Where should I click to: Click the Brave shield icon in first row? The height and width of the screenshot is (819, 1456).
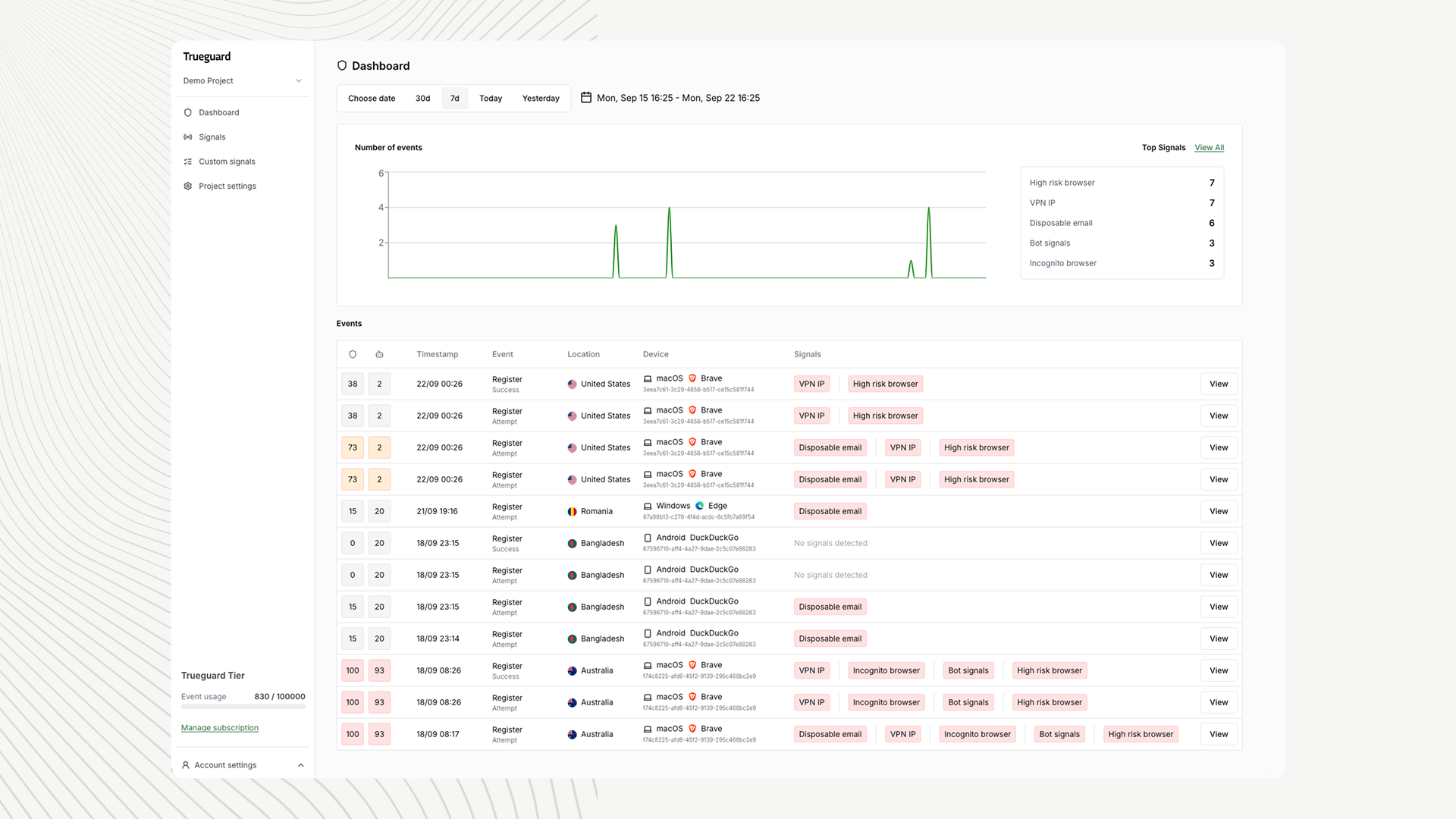(694, 378)
